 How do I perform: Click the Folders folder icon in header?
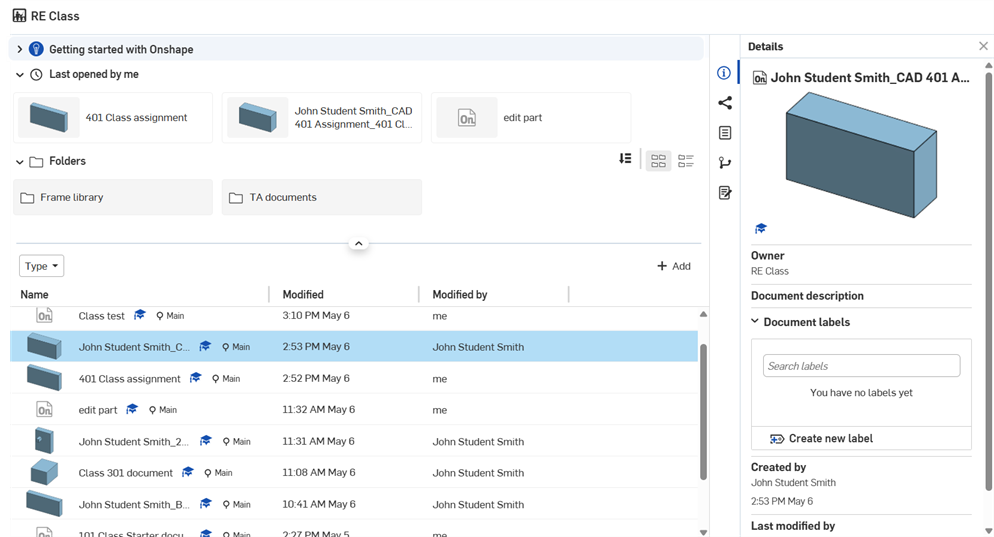point(37,162)
